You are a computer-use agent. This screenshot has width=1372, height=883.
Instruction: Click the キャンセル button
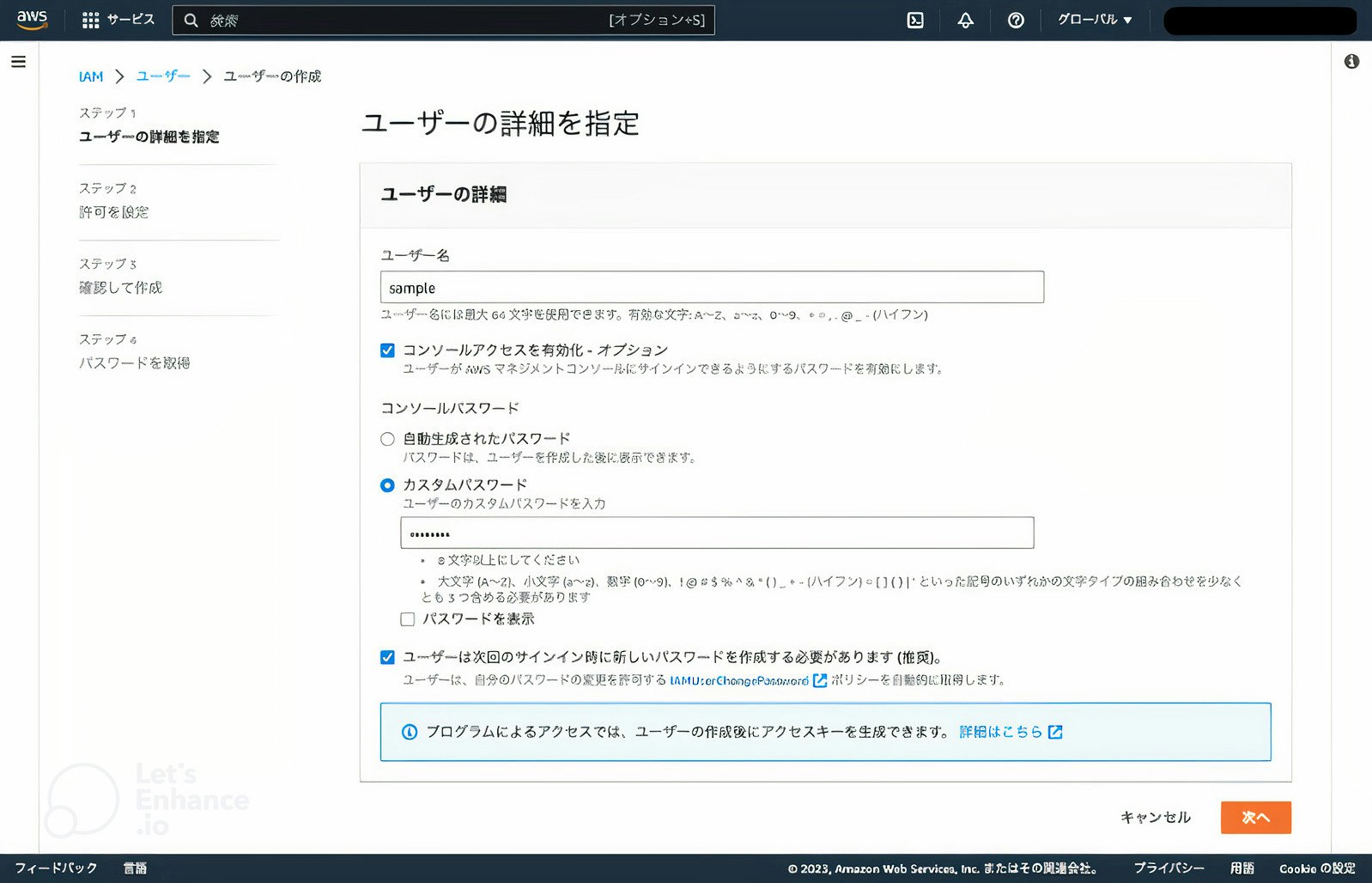point(1156,818)
